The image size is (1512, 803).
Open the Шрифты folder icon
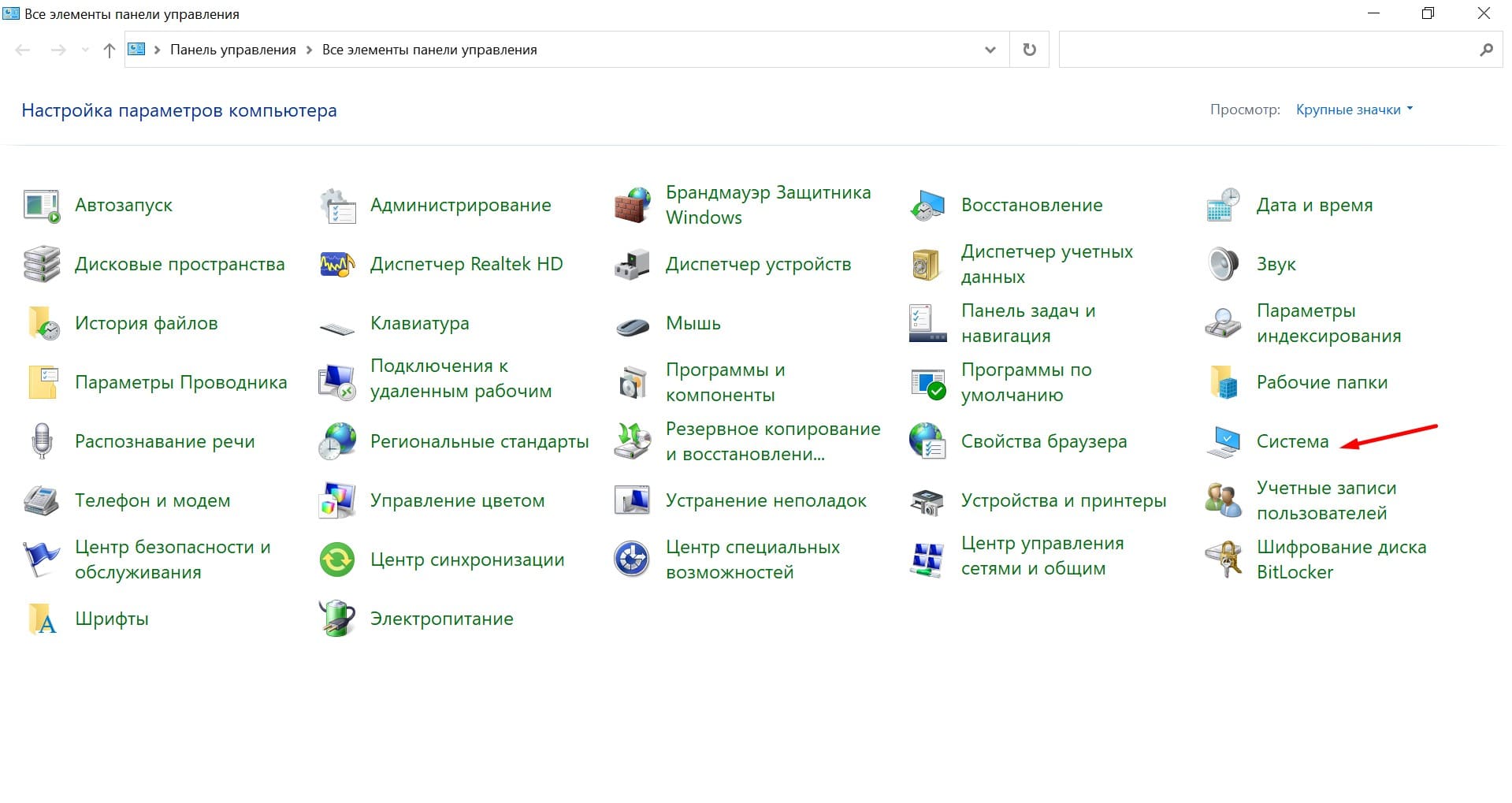(x=42, y=619)
